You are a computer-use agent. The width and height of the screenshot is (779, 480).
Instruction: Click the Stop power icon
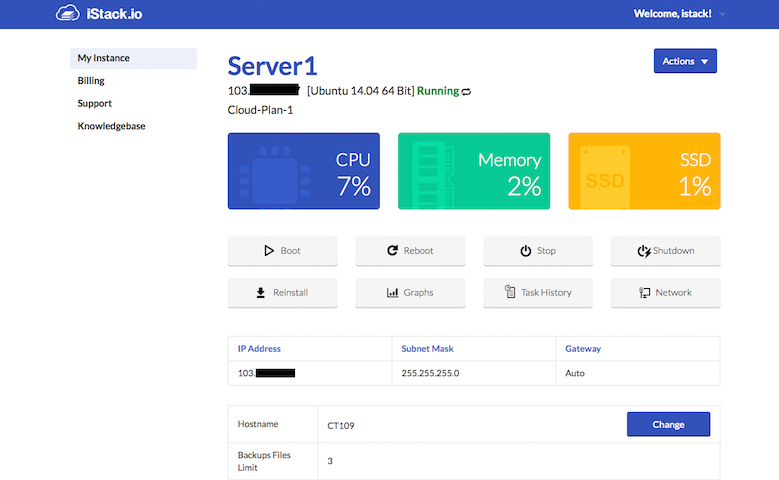526,251
